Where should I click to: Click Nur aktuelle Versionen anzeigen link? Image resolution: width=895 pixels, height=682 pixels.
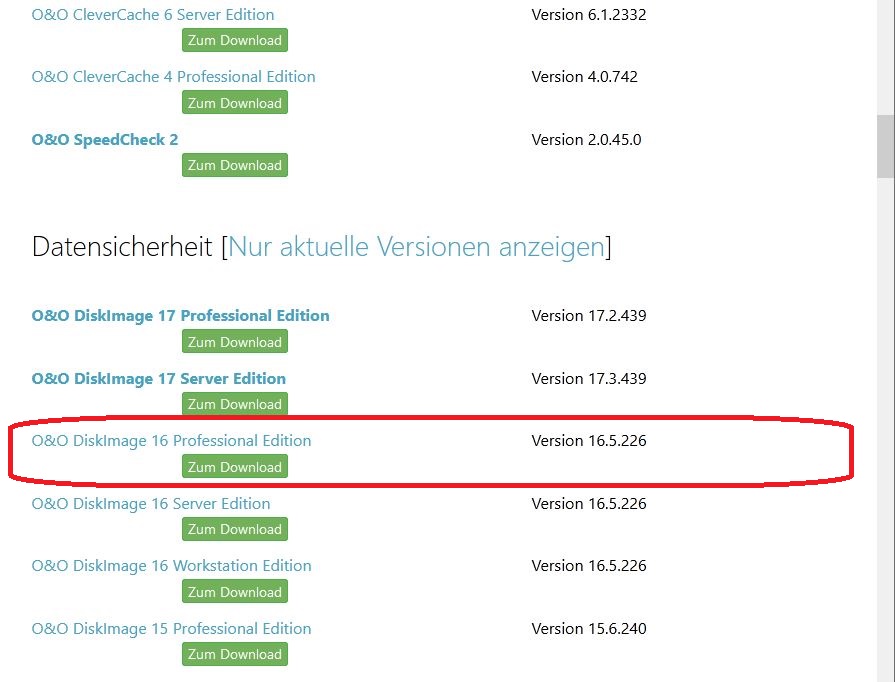click(416, 247)
